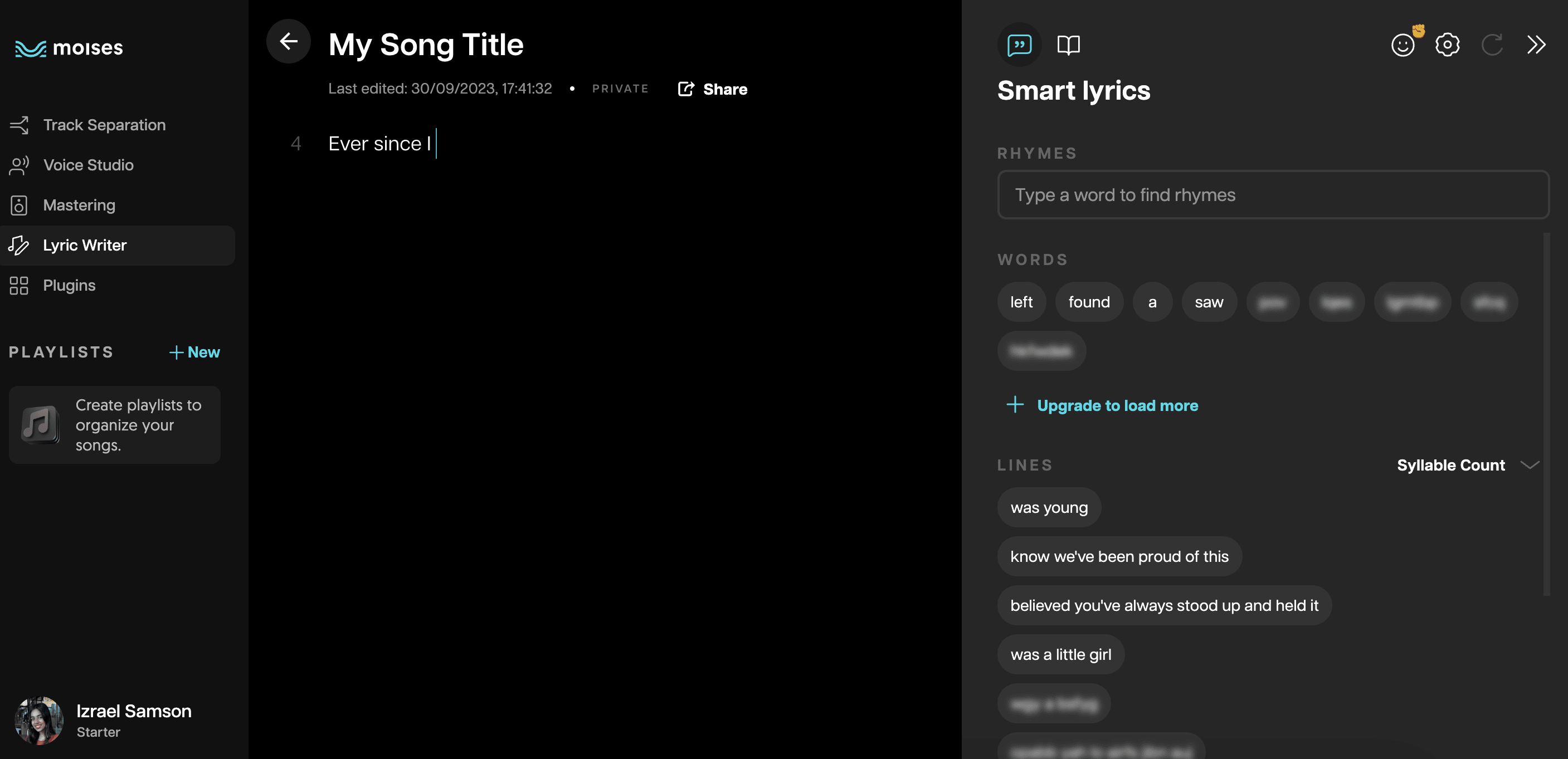This screenshot has width=1568, height=759.
Task: Open the book/dictionary panel icon
Action: click(x=1068, y=43)
